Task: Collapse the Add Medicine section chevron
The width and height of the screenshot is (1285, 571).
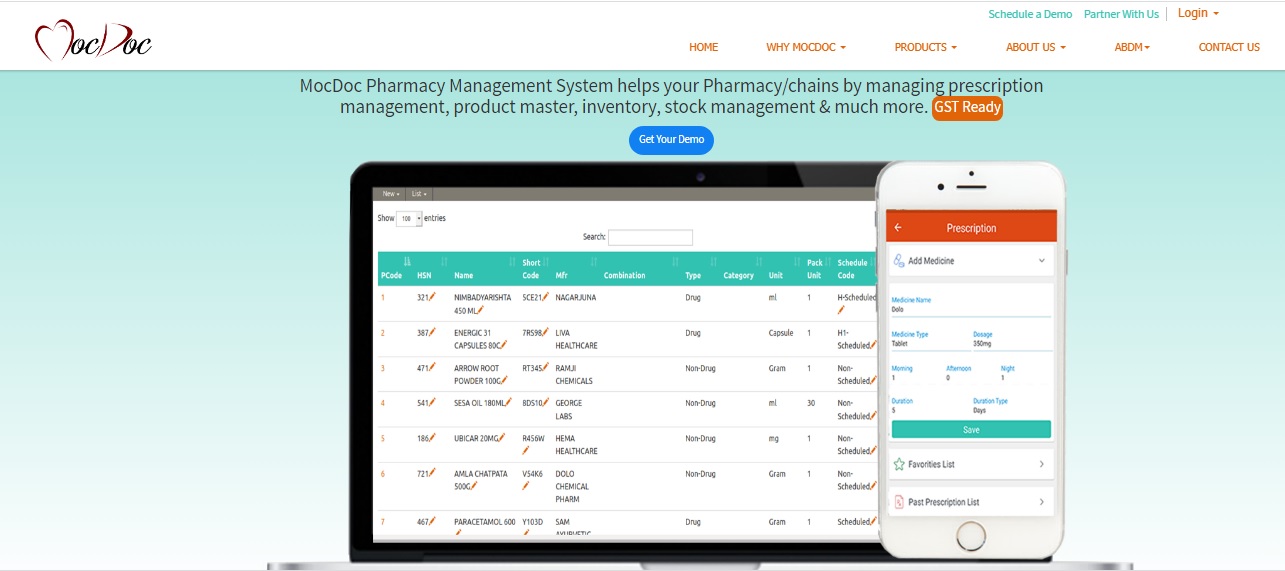Action: 1041,261
